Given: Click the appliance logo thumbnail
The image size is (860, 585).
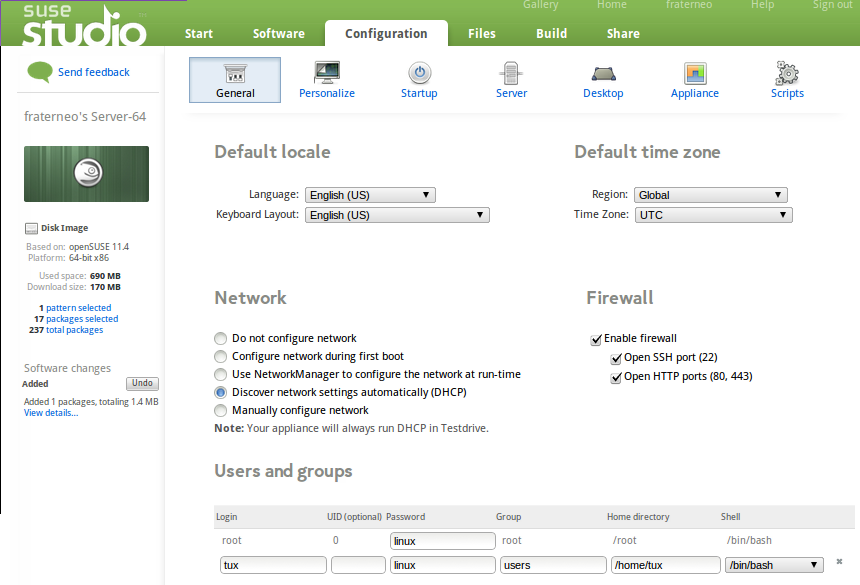Looking at the screenshot, I should pyautogui.click(x=86, y=174).
